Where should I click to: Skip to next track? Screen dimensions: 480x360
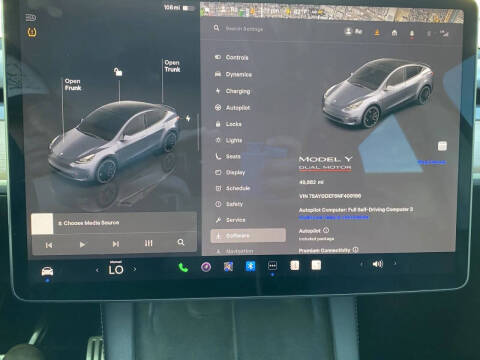point(115,244)
